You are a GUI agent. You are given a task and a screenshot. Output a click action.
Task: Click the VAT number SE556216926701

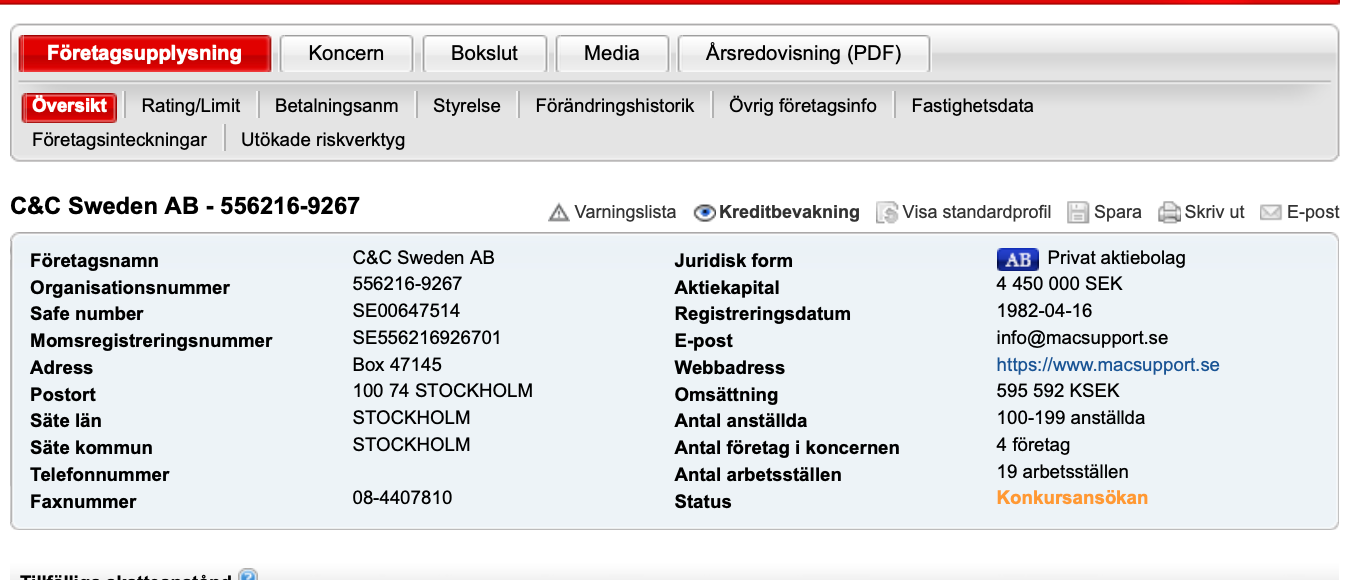[427, 338]
